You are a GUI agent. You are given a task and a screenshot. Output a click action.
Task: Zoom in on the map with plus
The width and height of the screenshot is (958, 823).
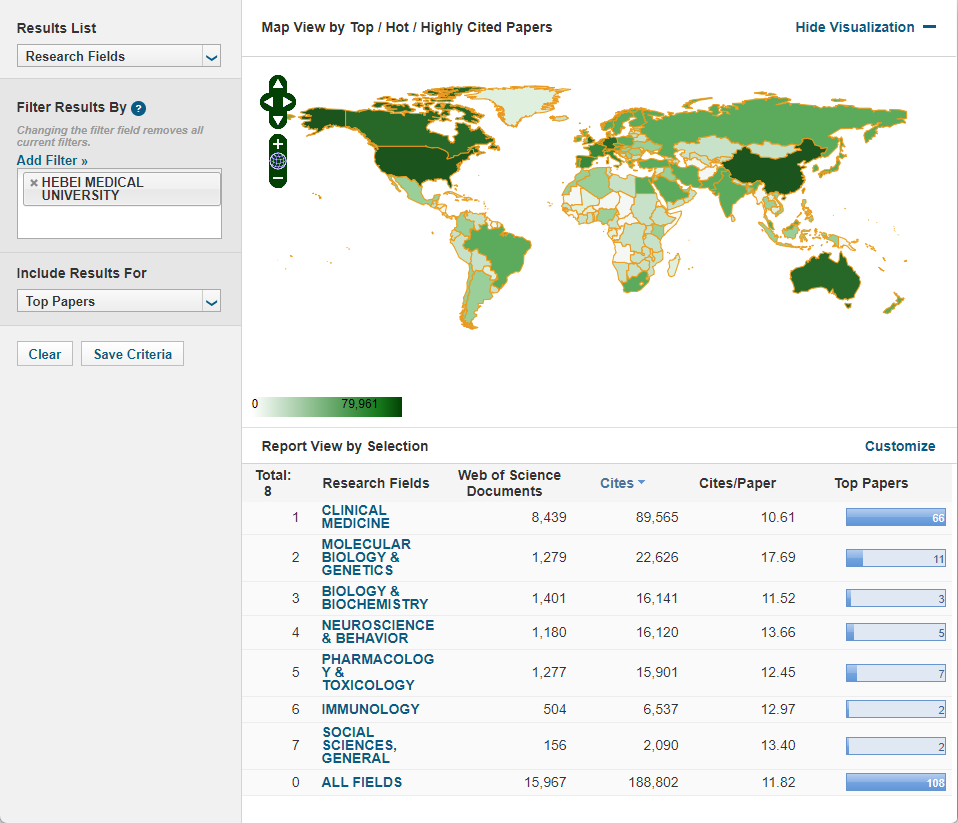pos(278,143)
